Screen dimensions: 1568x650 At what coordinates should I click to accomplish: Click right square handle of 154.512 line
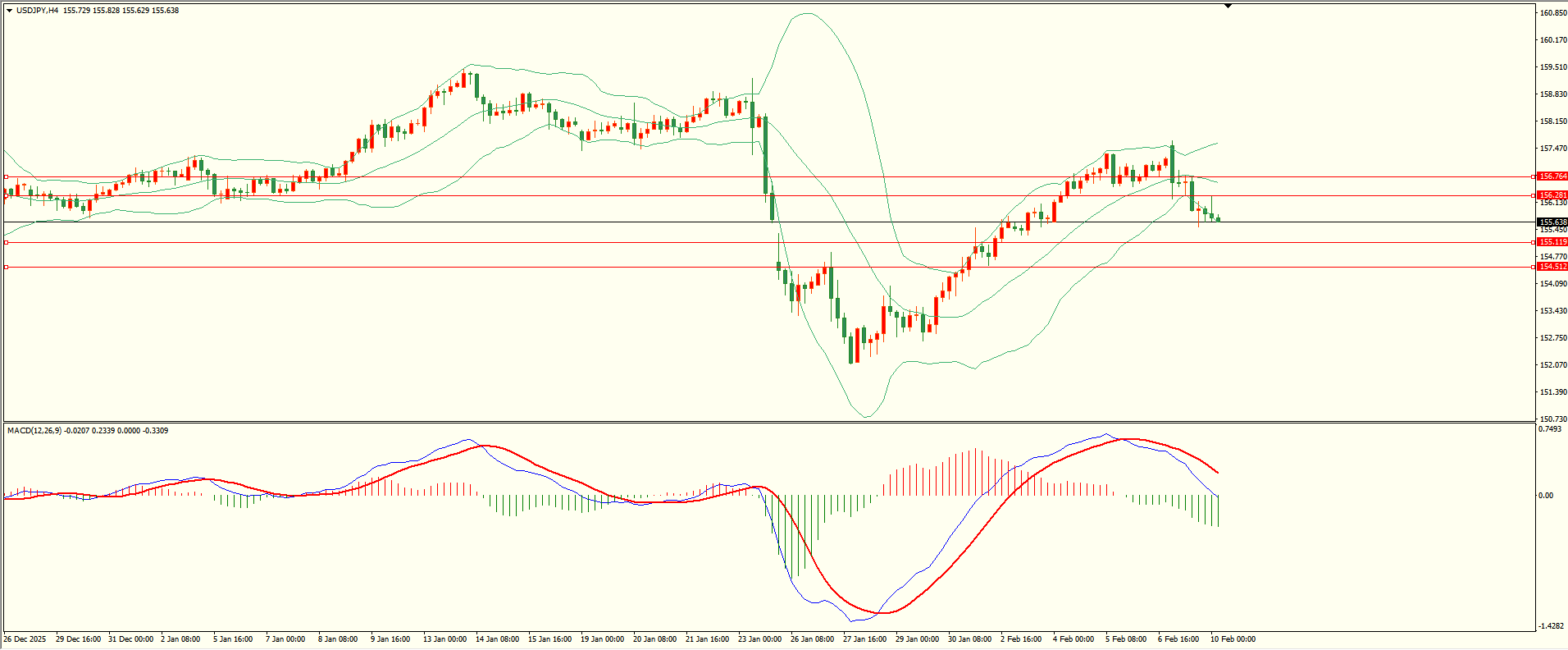click(x=1534, y=267)
